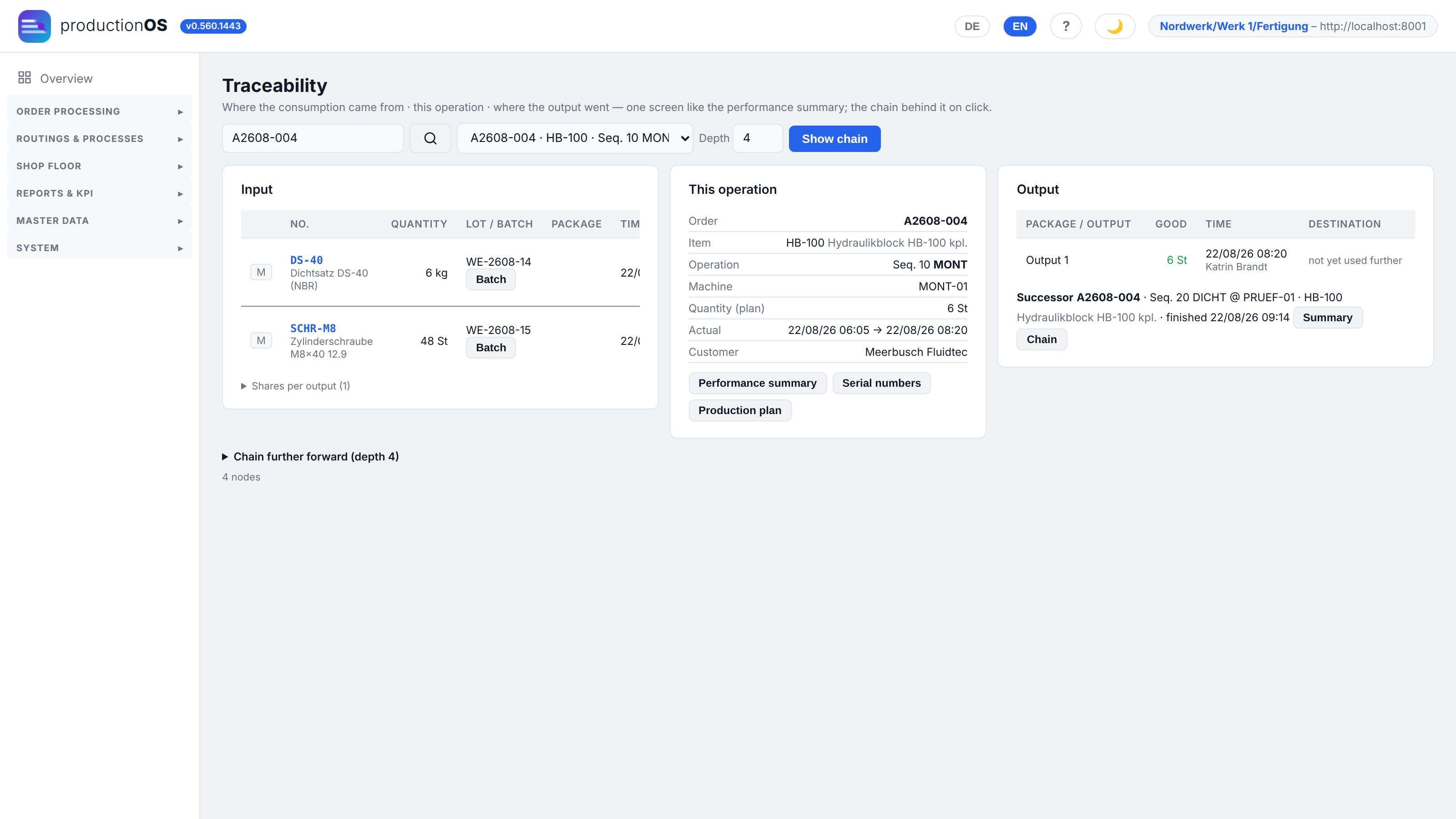Click the magnifier search icon button
The image size is (1456, 819).
coord(430,138)
